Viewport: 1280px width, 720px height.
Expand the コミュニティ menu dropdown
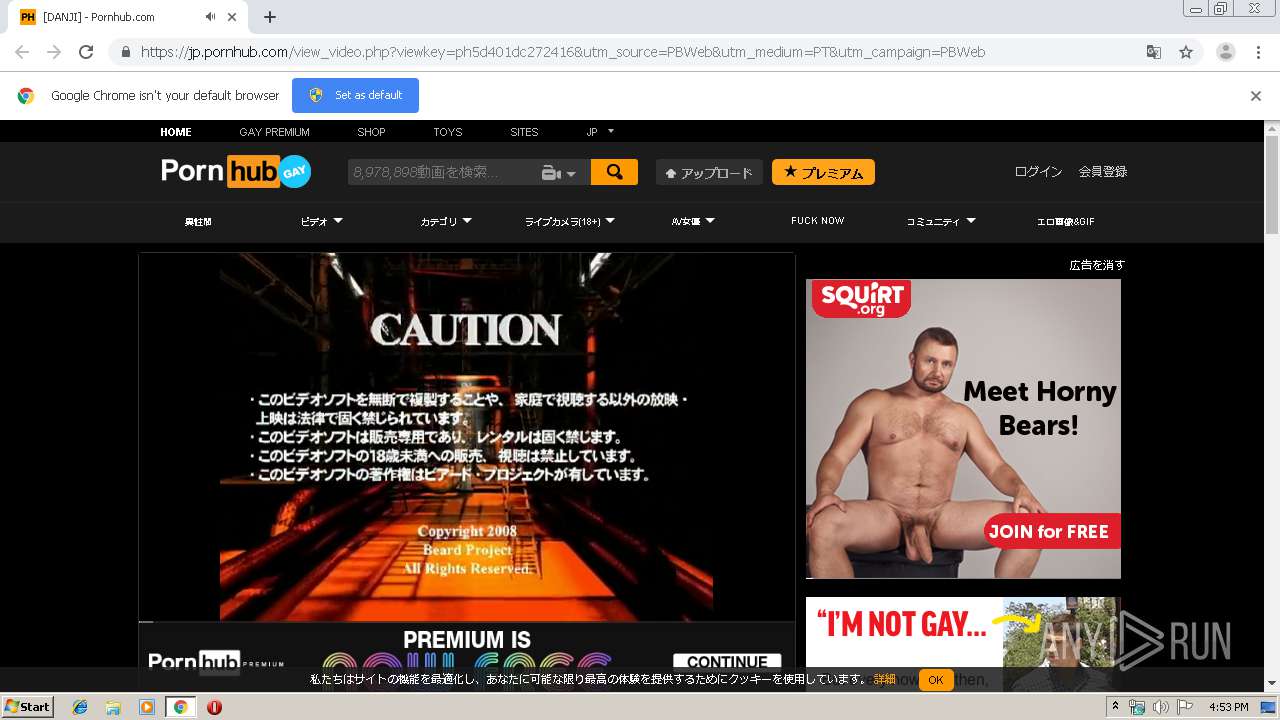click(x=941, y=221)
